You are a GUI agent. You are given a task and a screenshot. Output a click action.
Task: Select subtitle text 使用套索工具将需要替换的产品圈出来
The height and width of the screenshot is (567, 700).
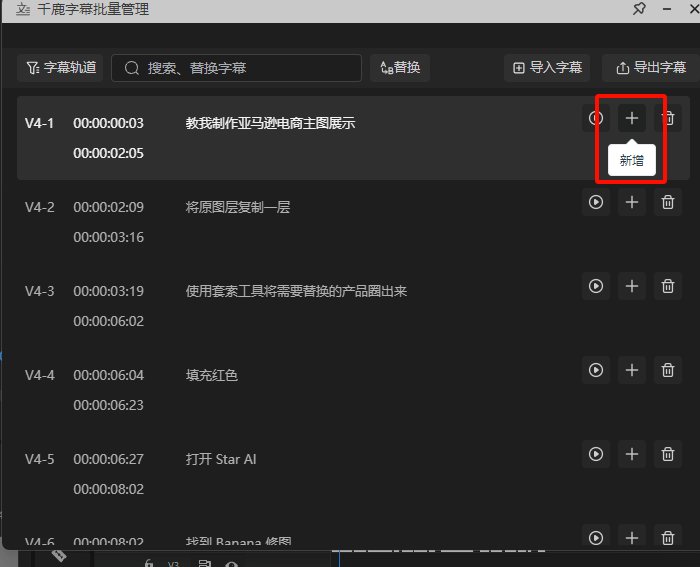(296, 291)
